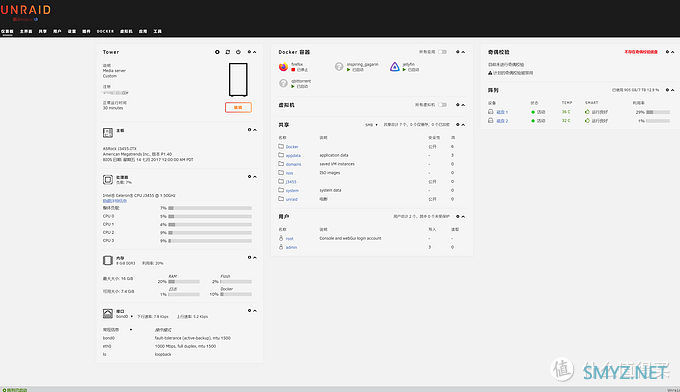Viewport: 680px width, 392px height.
Task: Open array panel gear settings
Action: [x=667, y=90]
